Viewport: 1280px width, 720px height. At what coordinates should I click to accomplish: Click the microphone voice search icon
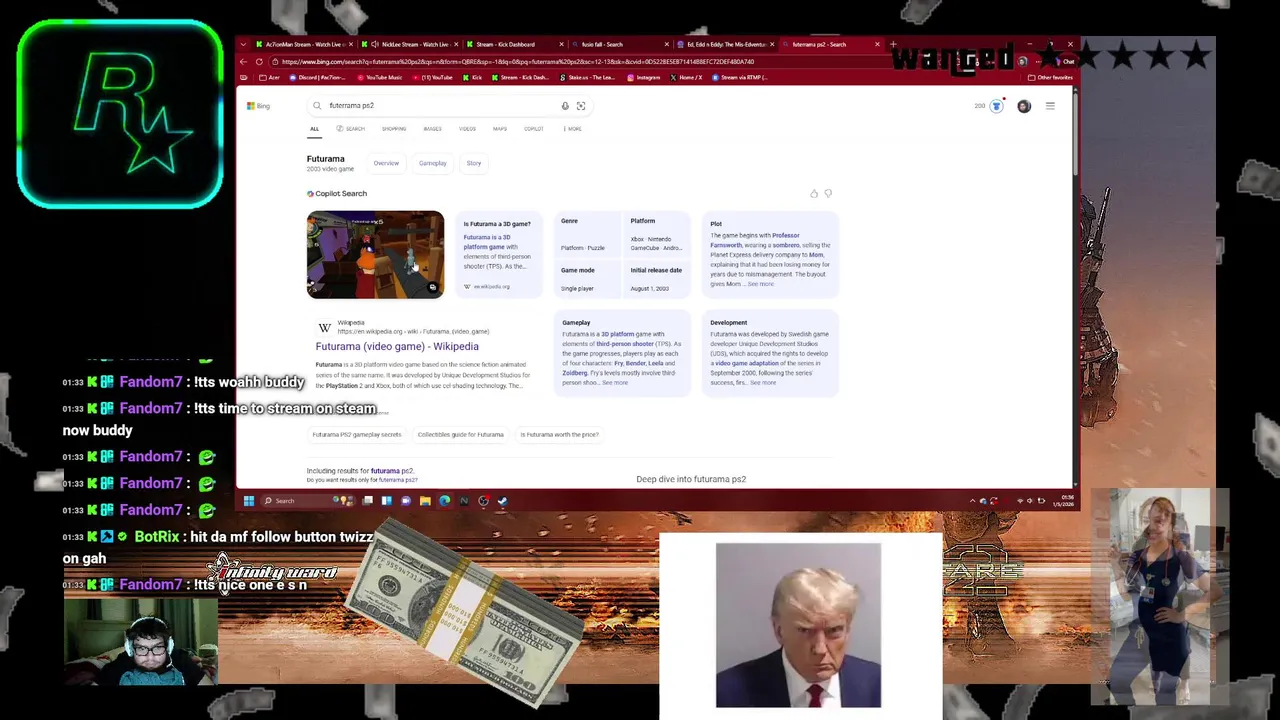point(565,106)
